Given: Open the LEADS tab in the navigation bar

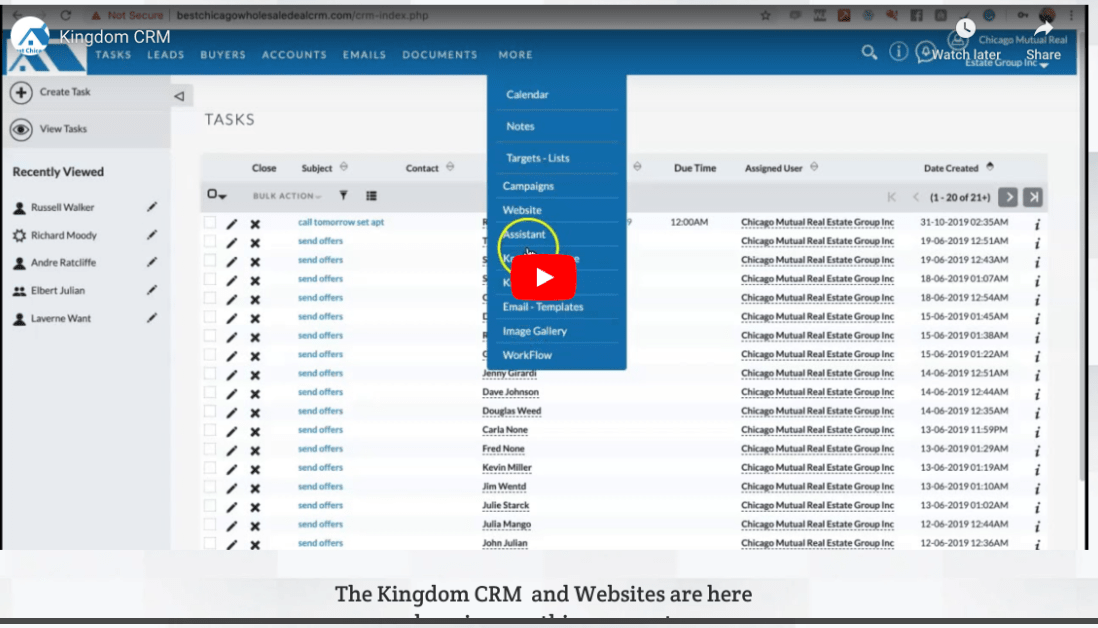Looking at the screenshot, I should click(166, 55).
